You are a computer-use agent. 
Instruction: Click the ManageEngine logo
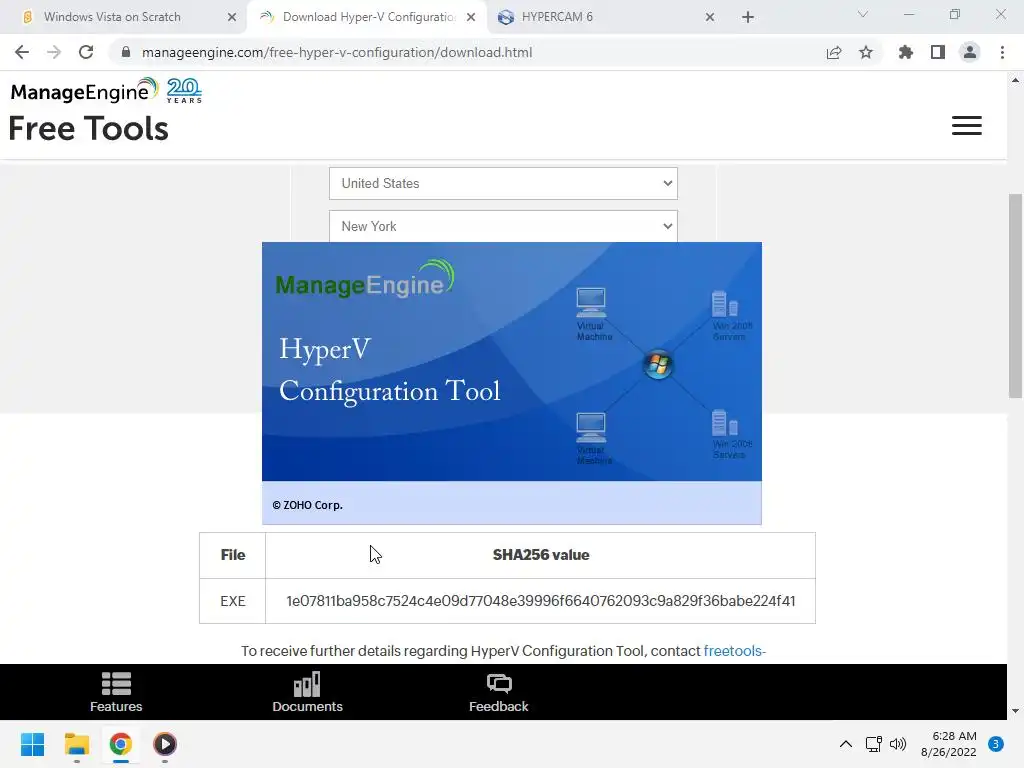pos(85,91)
